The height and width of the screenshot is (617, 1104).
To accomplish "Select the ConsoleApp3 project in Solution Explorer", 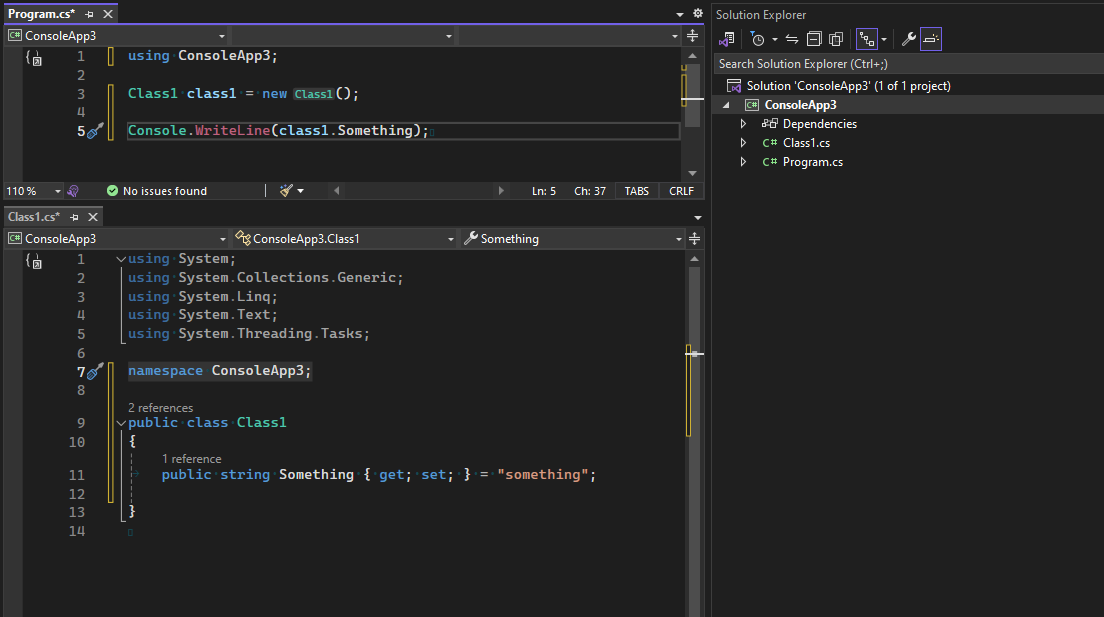I will tap(801, 105).
